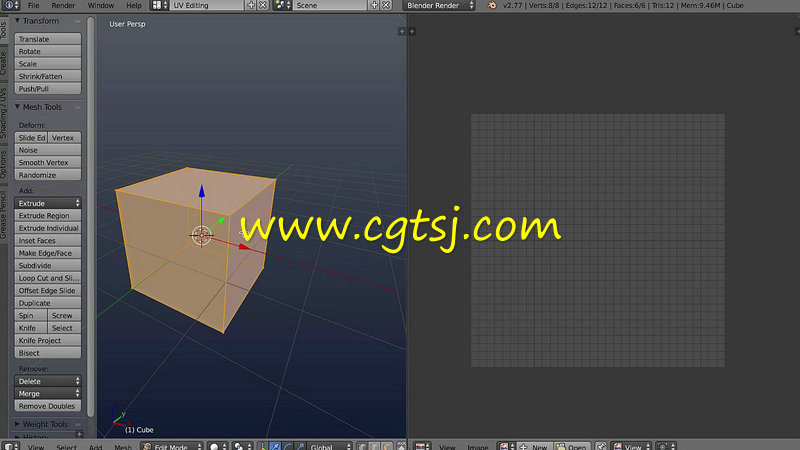Open the screen layout browser icon
This screenshot has width=800, height=450.
[x=159, y=5]
